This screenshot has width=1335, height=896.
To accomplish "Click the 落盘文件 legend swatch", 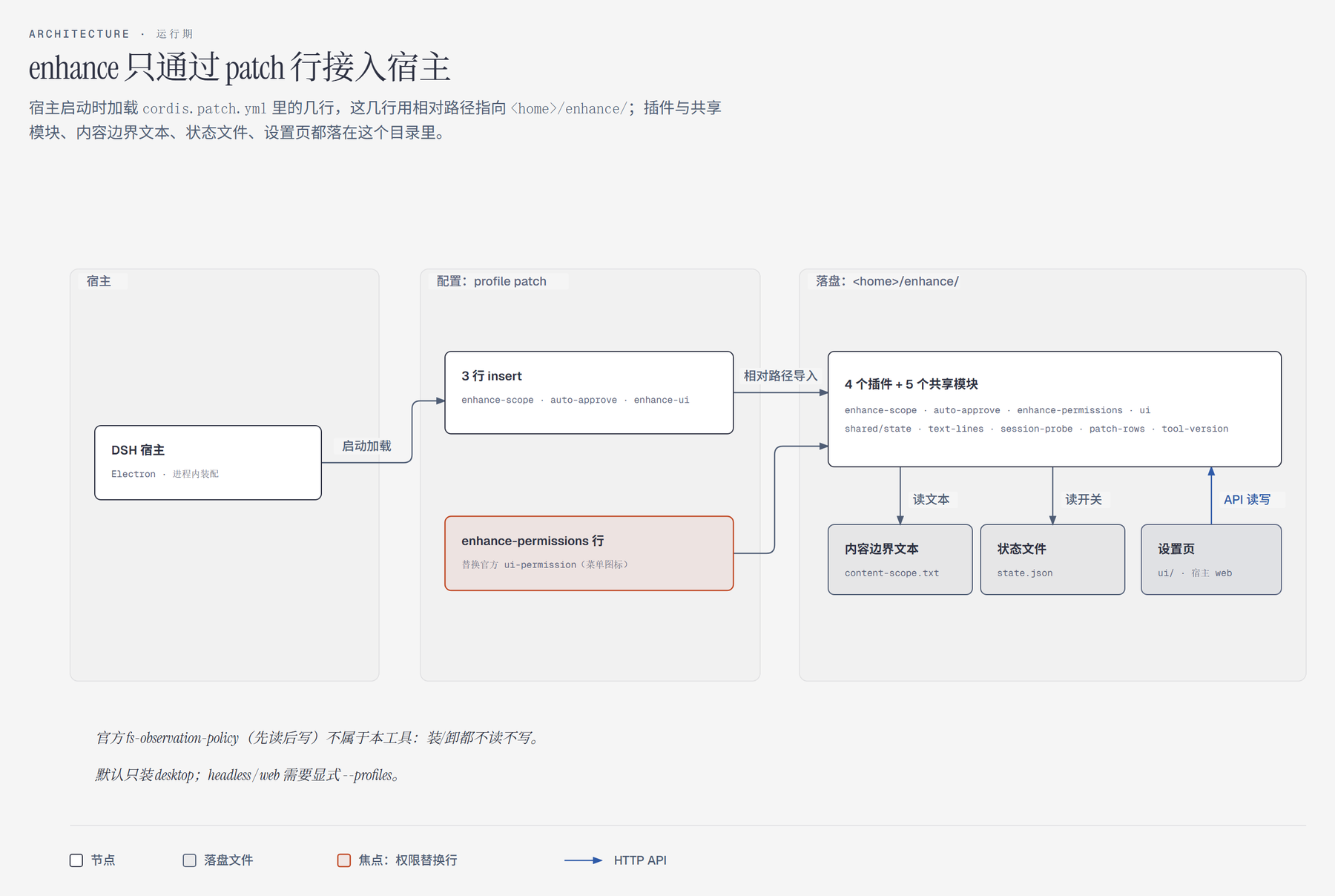I will tap(190, 860).
